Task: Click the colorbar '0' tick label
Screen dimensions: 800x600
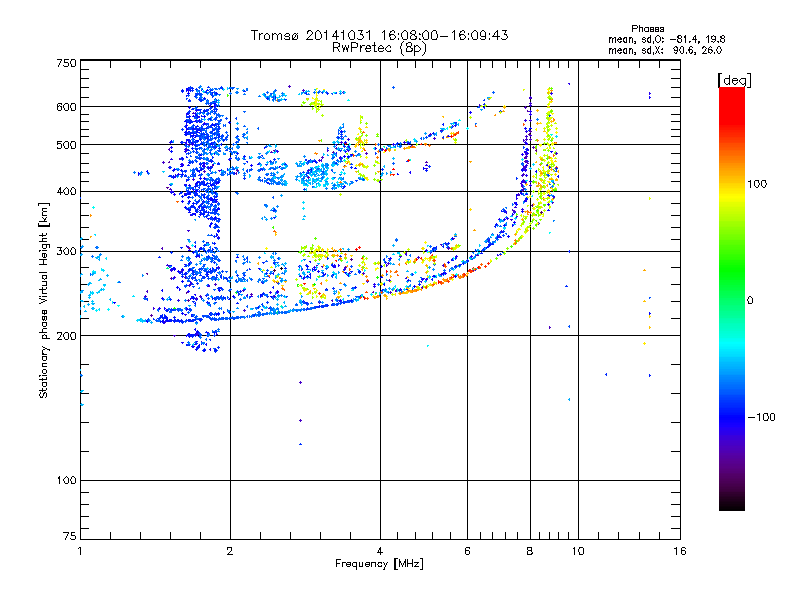Action: [x=750, y=300]
